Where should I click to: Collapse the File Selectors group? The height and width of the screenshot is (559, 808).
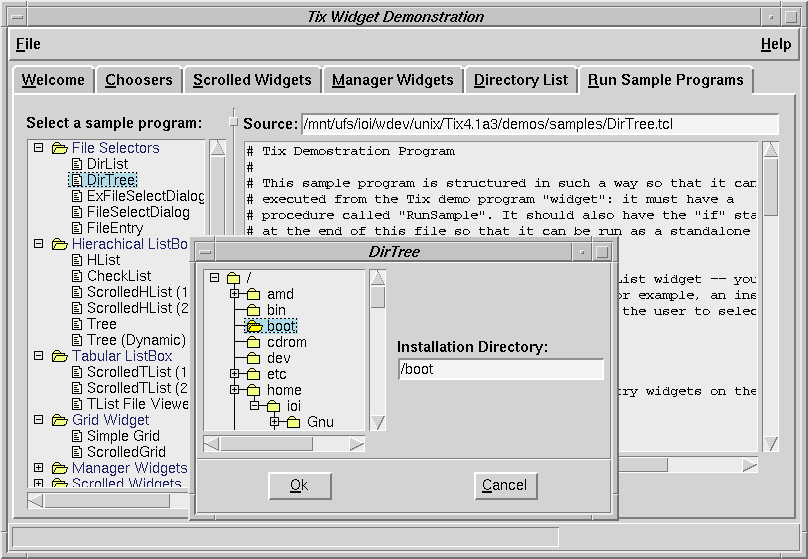tap(38, 148)
